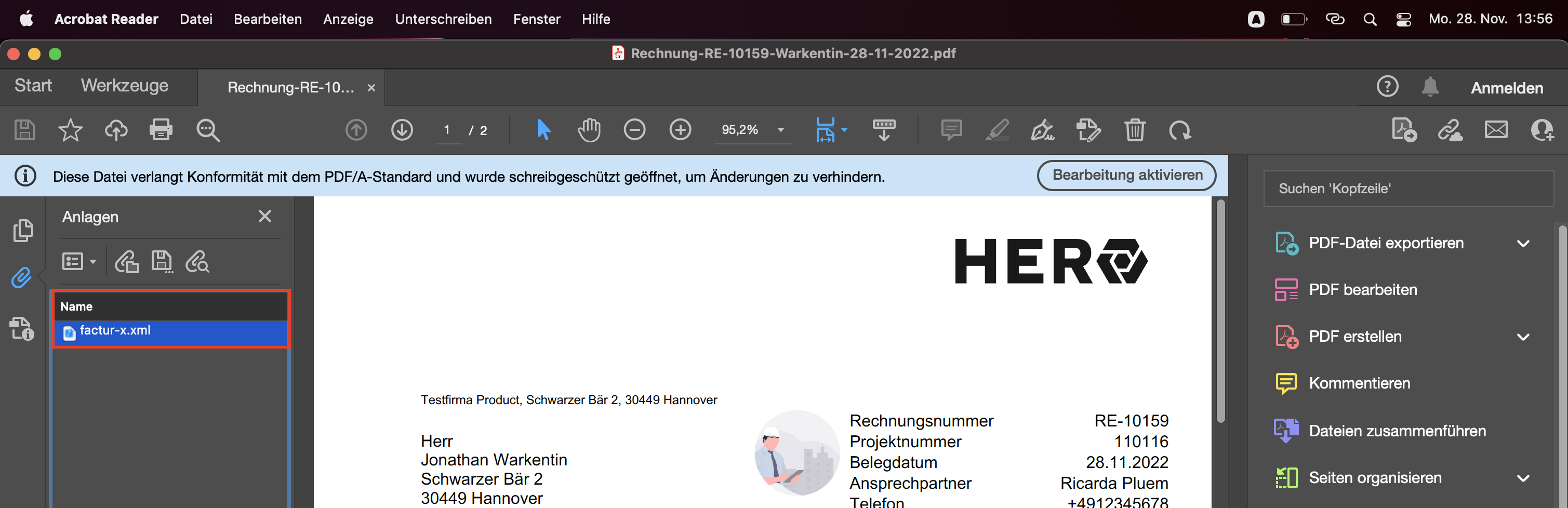Select the Rechnung-RE-10... document tab
Image resolution: width=1568 pixels, height=508 pixels.
tap(290, 88)
